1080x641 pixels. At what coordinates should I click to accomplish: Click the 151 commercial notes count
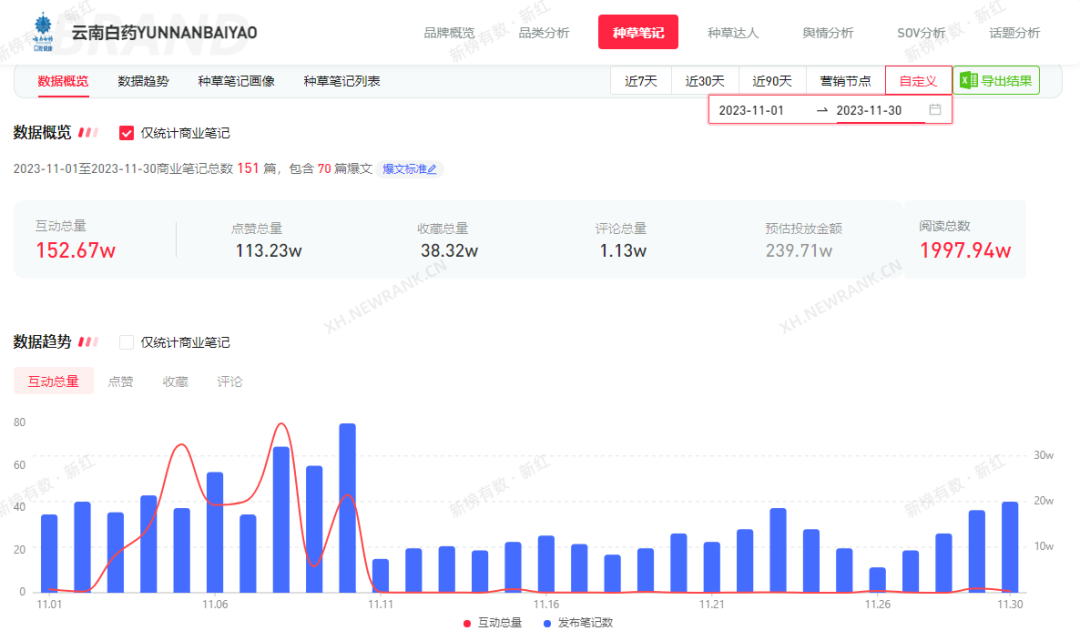coord(248,169)
